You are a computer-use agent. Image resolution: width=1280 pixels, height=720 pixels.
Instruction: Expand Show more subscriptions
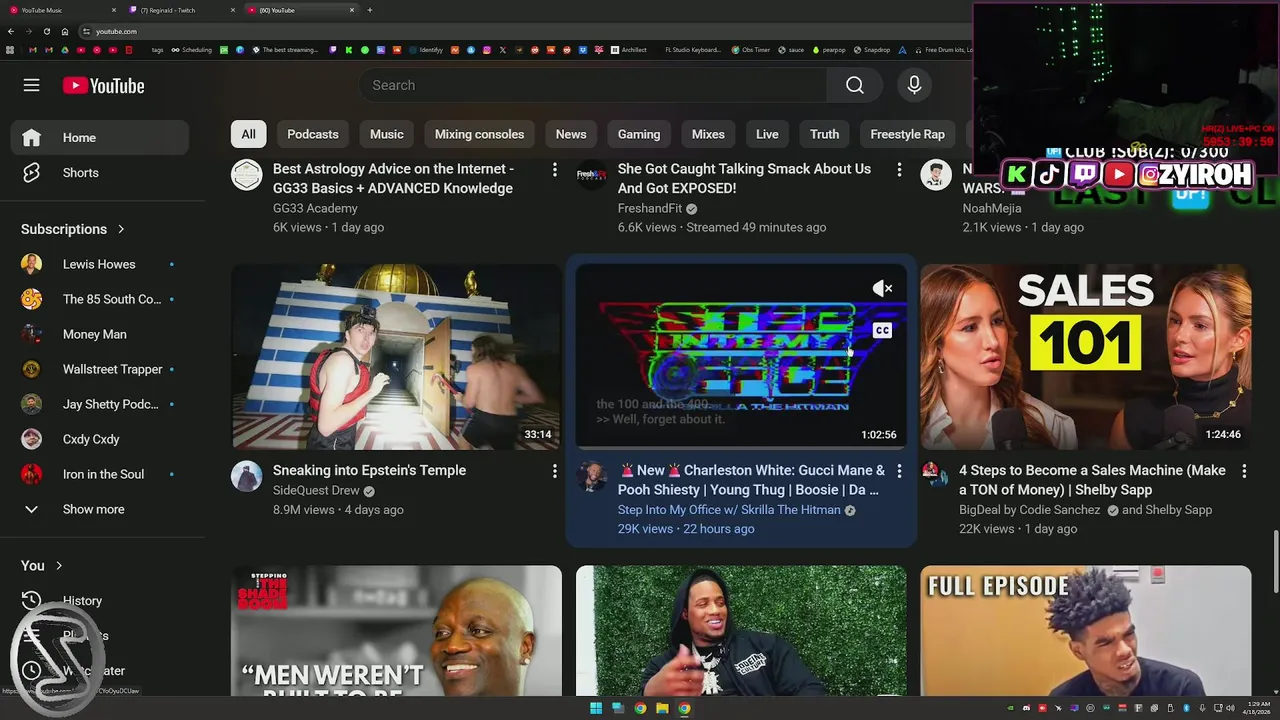(100, 509)
